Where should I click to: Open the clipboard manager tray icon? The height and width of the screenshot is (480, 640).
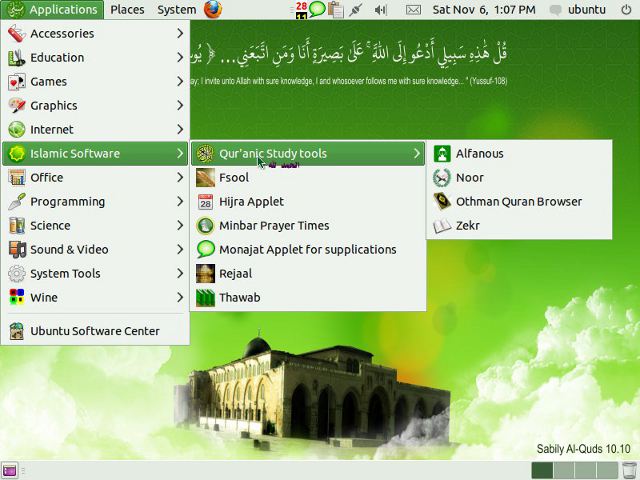point(336,10)
